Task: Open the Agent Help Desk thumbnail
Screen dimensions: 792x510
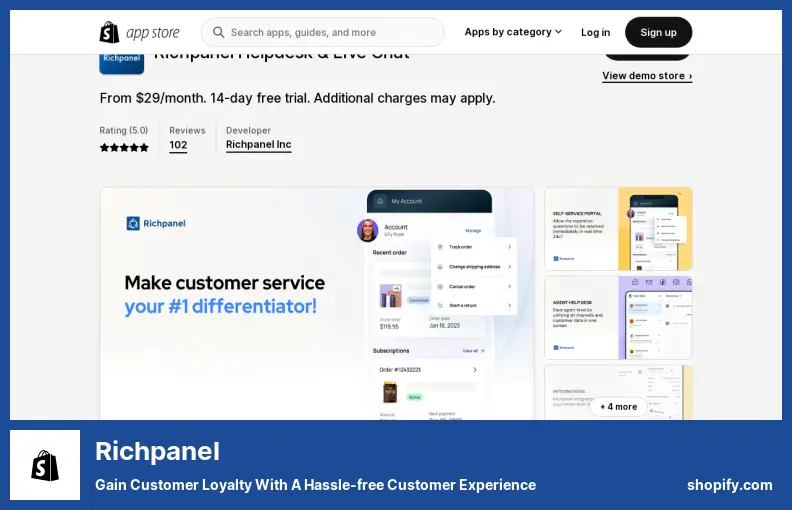Action: [x=618, y=318]
